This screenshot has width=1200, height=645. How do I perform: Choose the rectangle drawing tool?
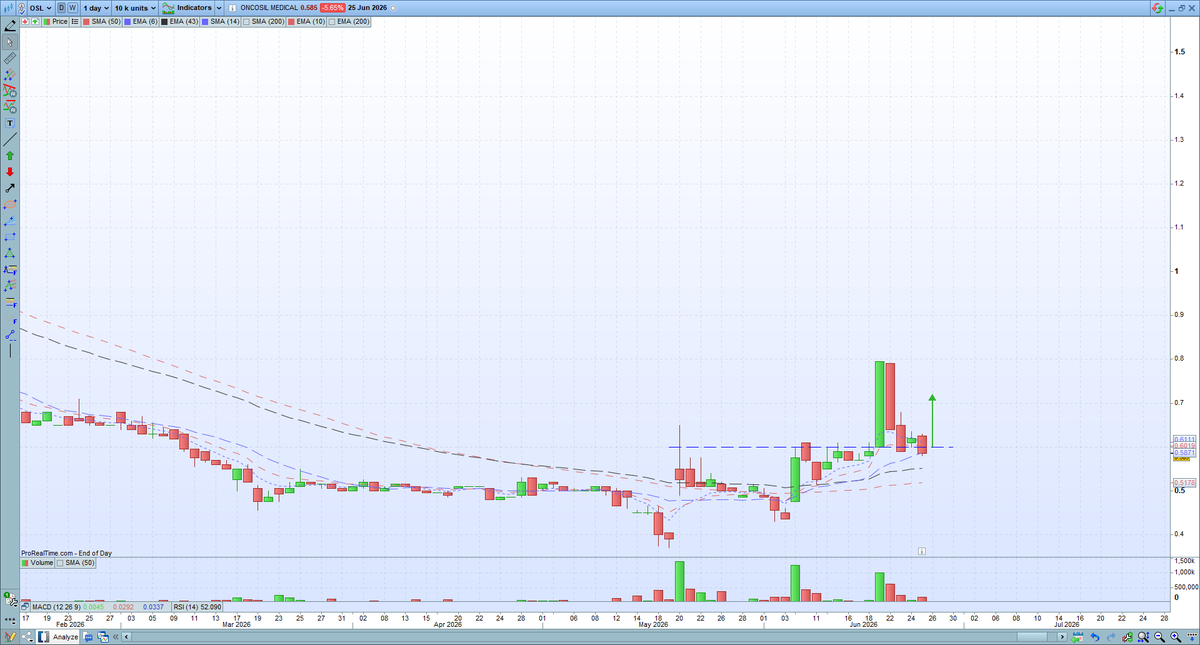pyautogui.click(x=10, y=237)
